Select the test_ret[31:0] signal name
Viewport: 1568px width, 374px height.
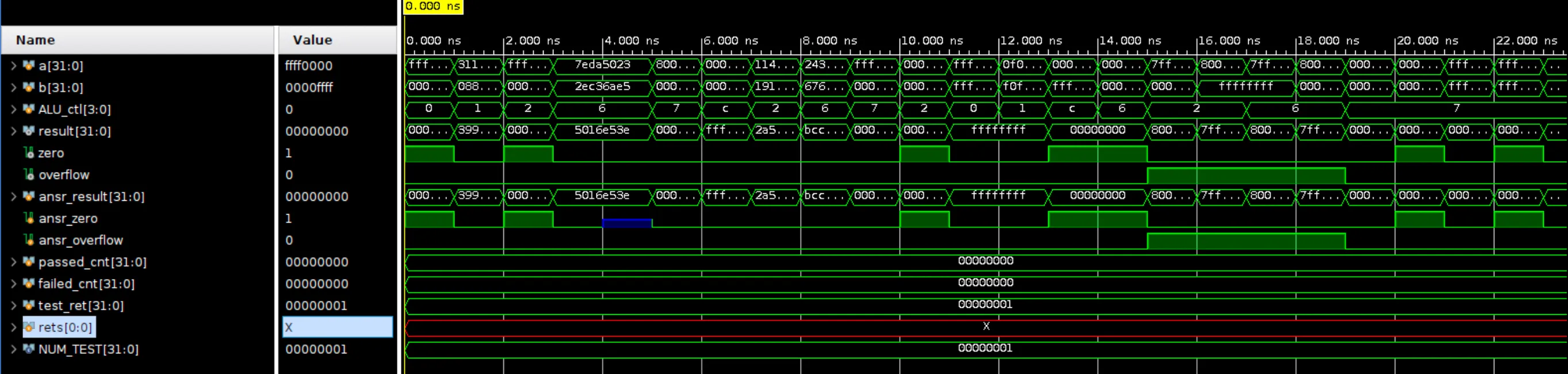[81, 306]
